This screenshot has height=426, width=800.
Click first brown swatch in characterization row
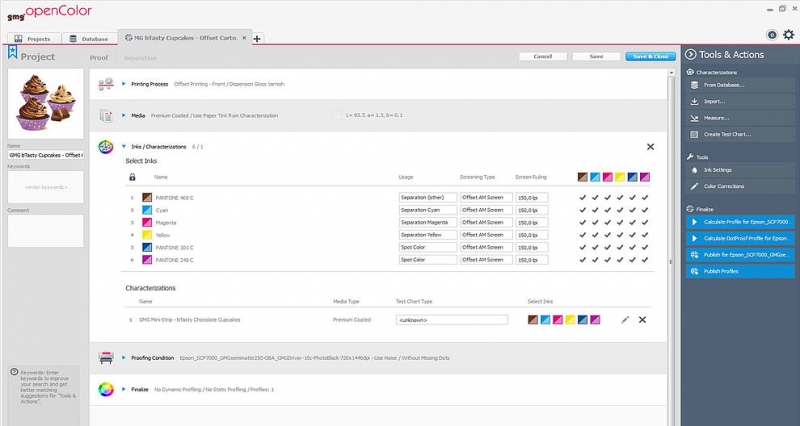[533, 320]
